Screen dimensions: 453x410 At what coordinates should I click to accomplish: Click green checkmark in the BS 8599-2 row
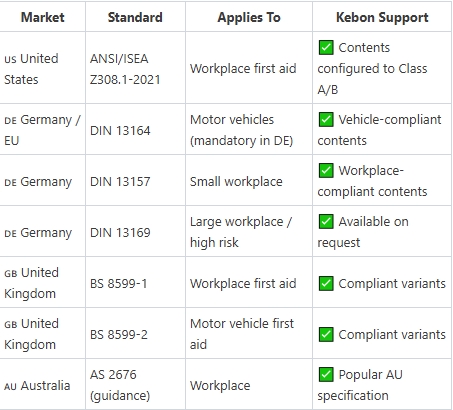(x=326, y=334)
